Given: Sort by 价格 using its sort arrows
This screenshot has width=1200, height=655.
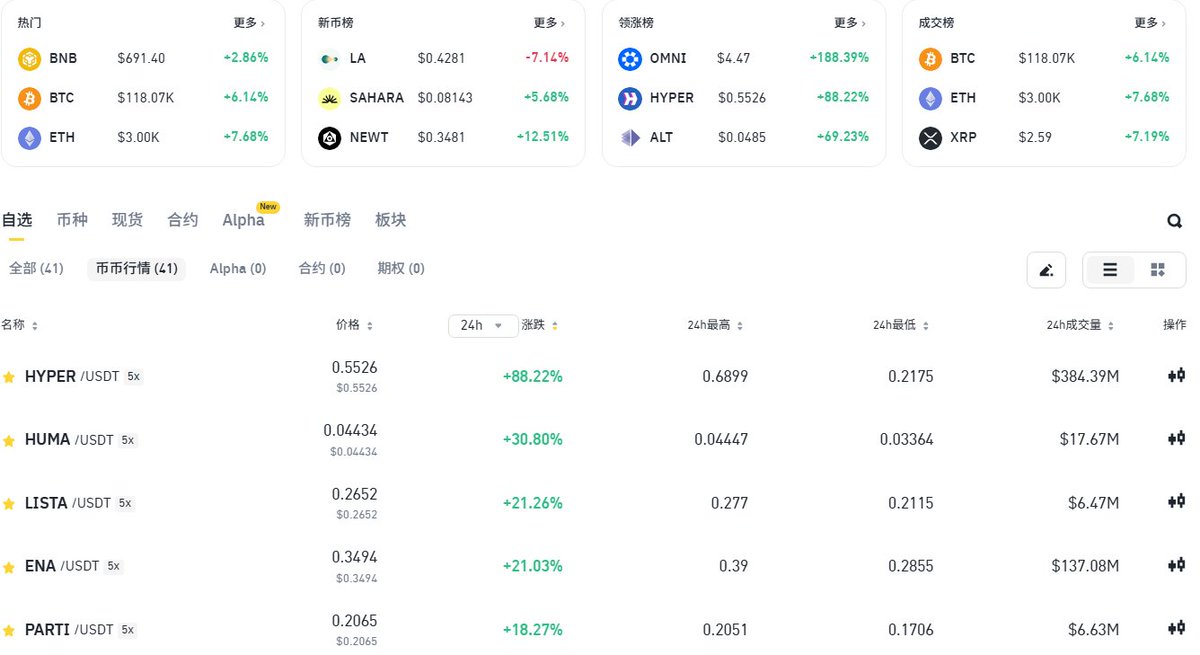Looking at the screenshot, I should pos(371,325).
